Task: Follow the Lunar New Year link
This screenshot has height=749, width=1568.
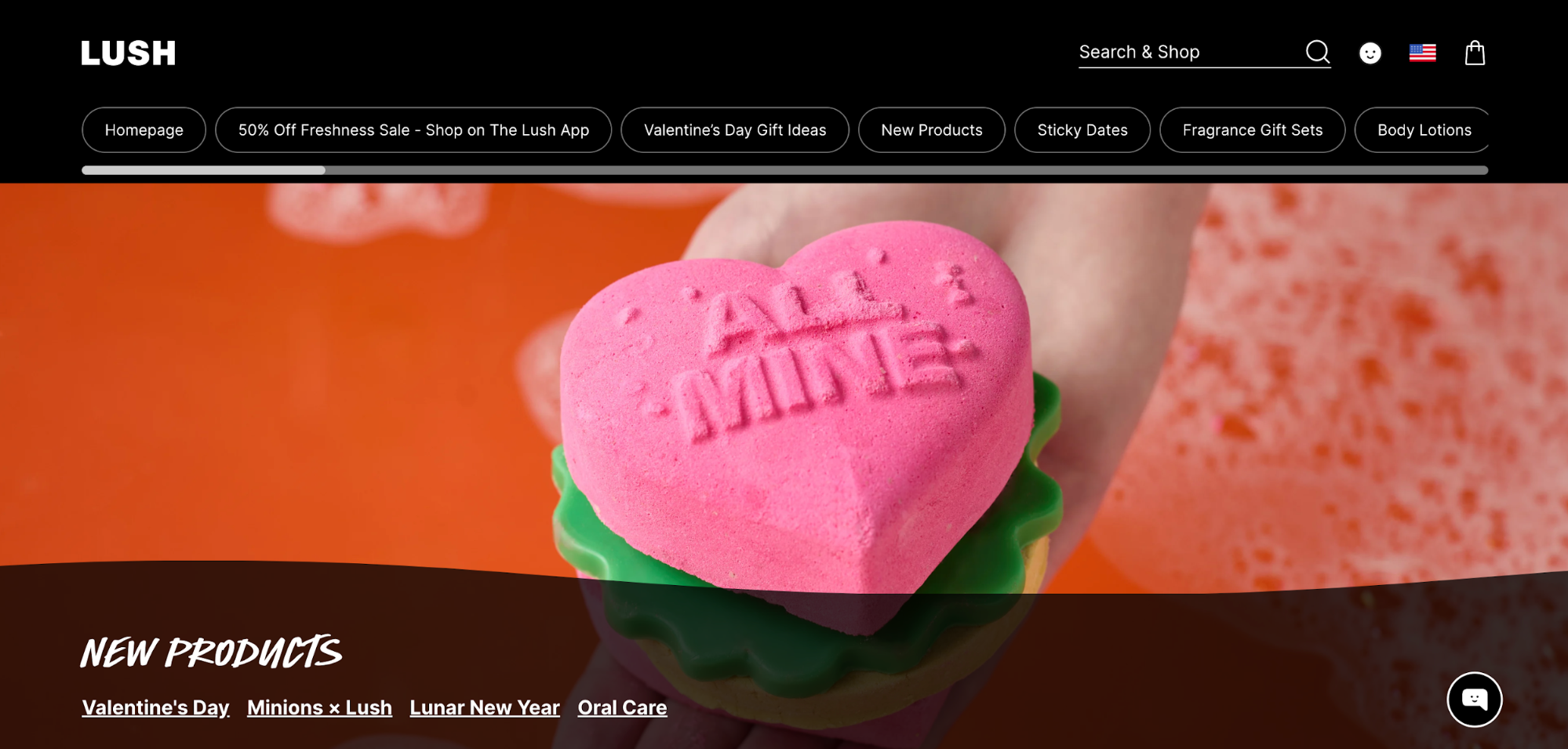Action: point(485,707)
